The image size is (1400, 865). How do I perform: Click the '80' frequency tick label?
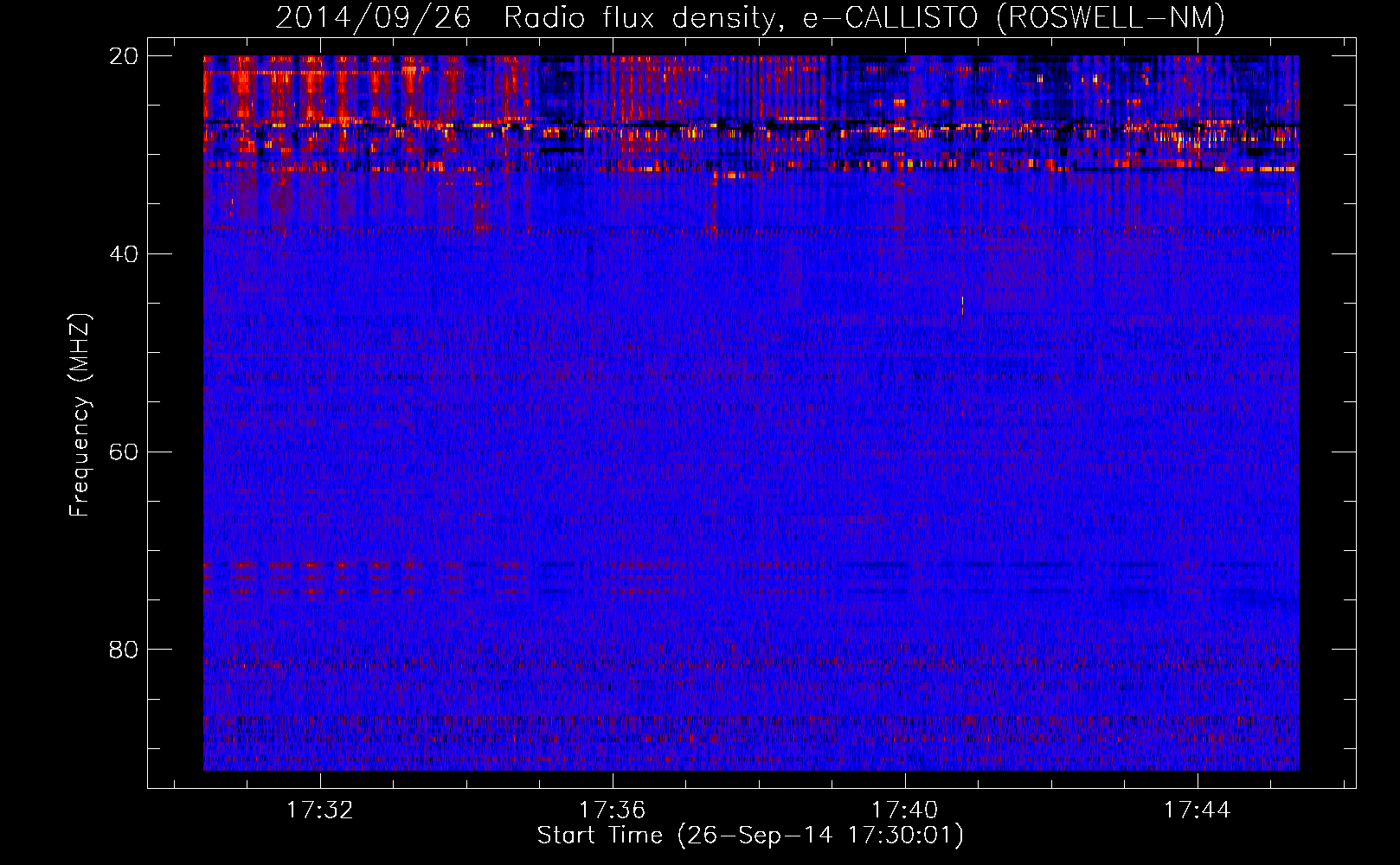click(124, 650)
